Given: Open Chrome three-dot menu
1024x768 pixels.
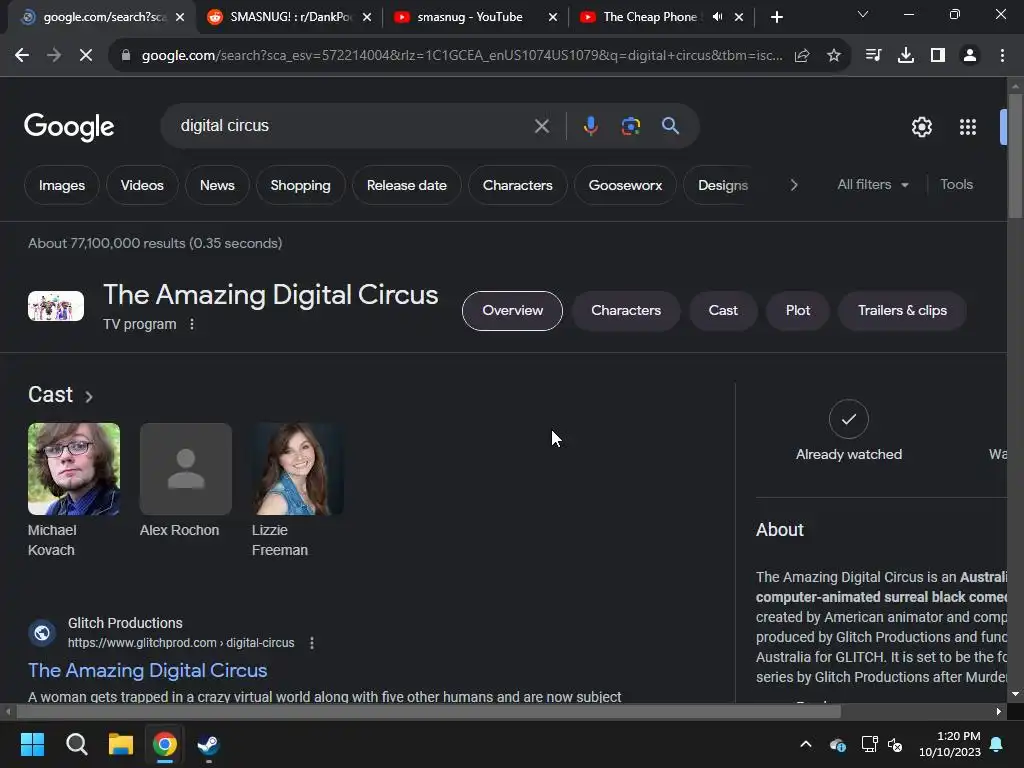Looking at the screenshot, I should [1002, 56].
